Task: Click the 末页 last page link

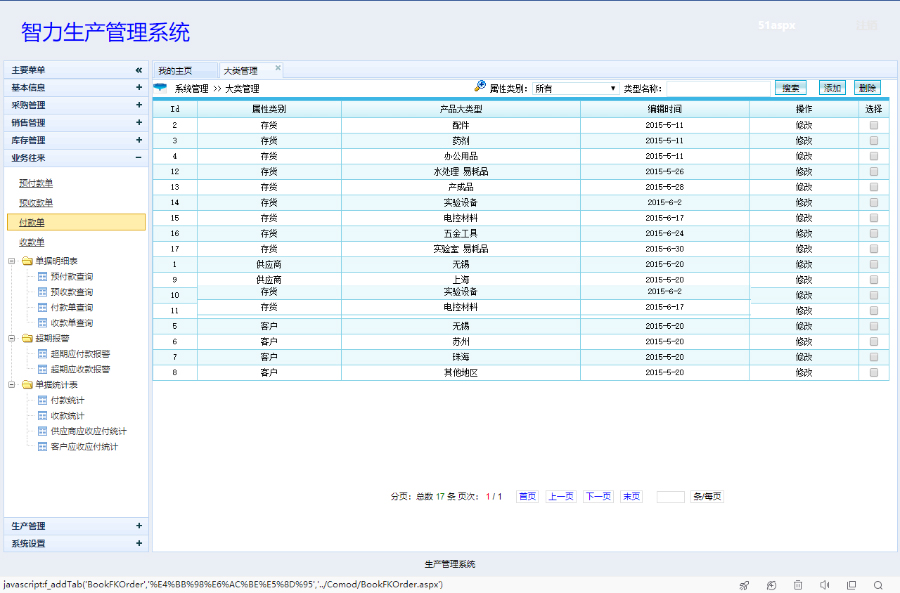Action: click(631, 497)
